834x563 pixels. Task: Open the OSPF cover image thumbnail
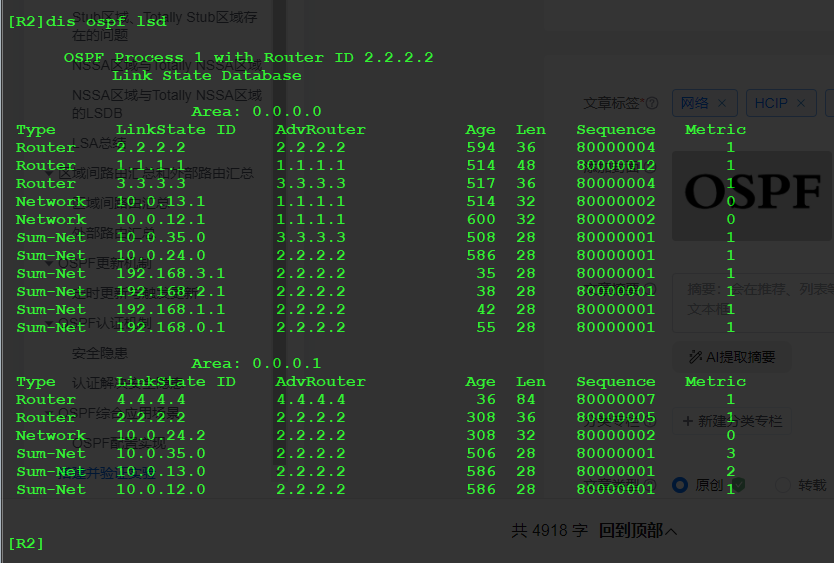(752, 196)
